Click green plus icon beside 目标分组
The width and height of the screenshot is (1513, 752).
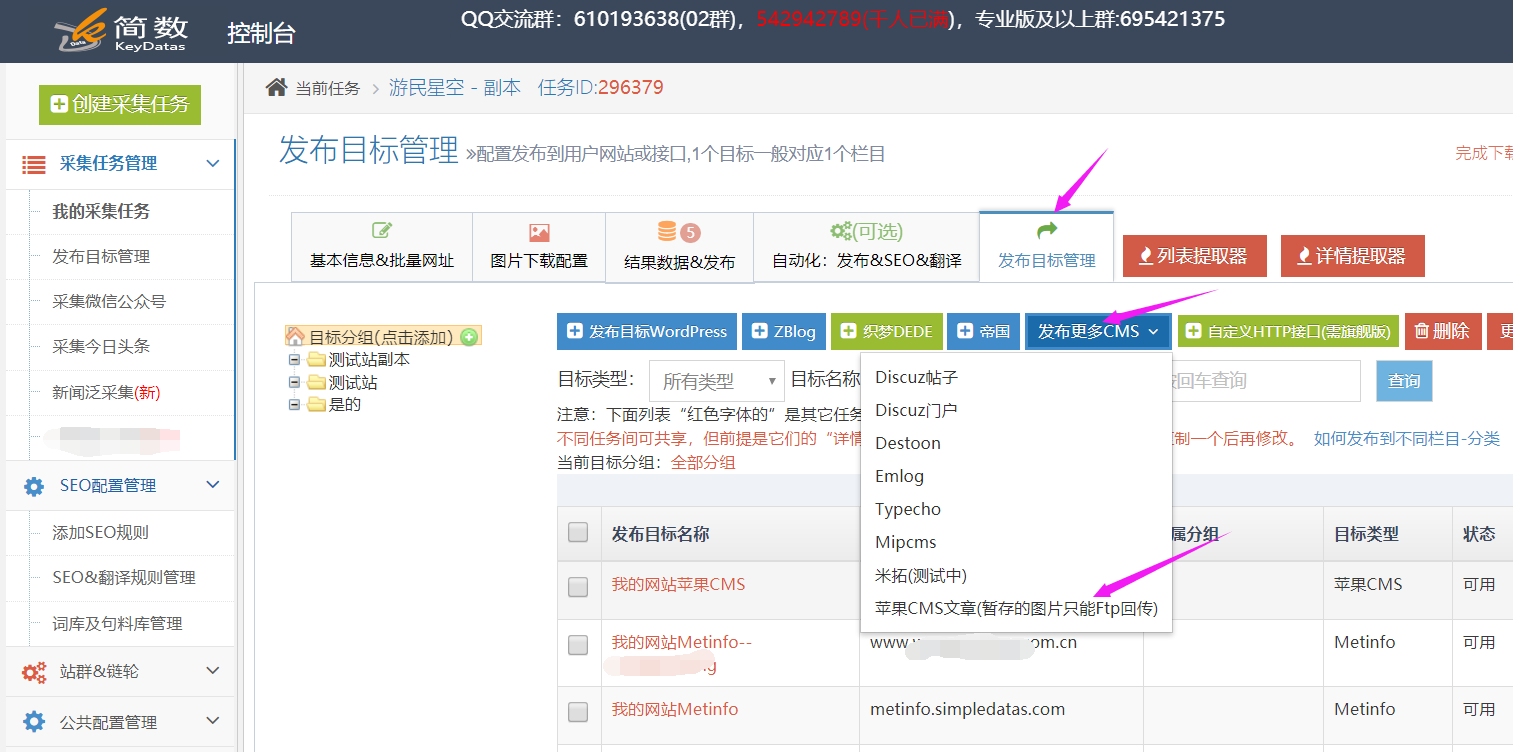(x=469, y=337)
